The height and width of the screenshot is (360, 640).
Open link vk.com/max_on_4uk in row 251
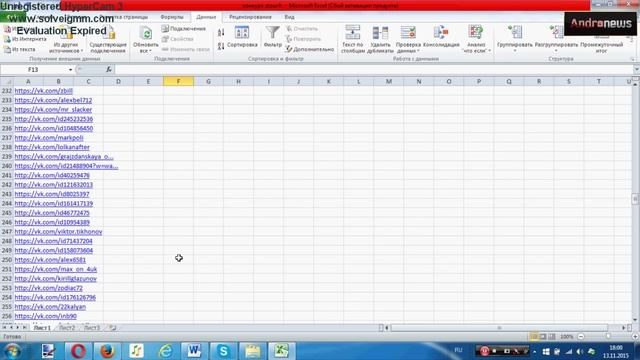click(x=56, y=269)
